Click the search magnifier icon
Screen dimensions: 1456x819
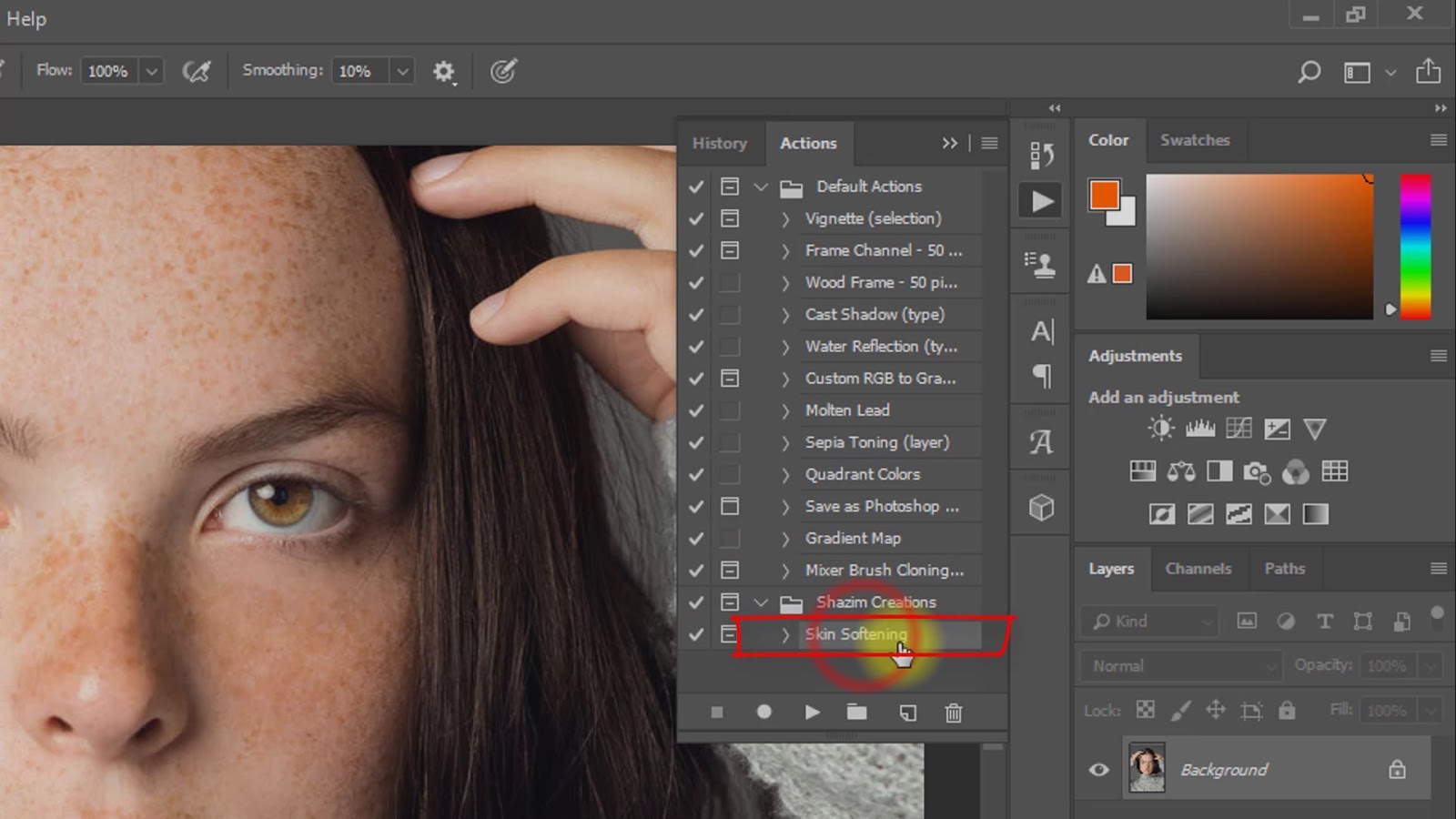(x=1309, y=72)
